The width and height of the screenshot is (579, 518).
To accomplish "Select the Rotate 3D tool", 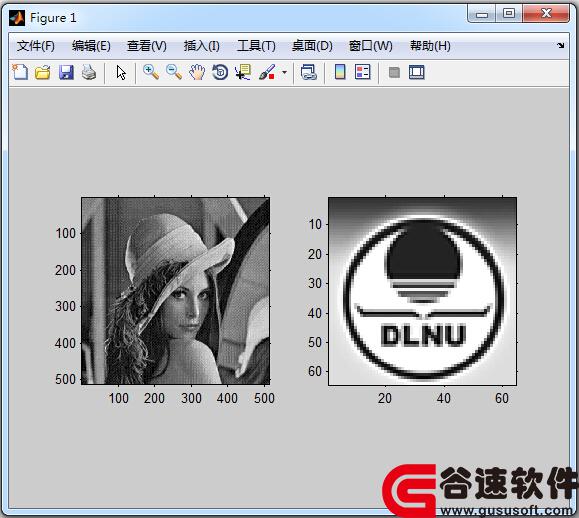I will click(220, 72).
